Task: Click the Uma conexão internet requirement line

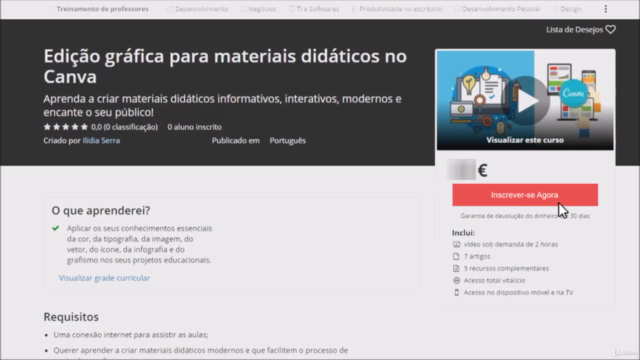Action: (x=131, y=335)
